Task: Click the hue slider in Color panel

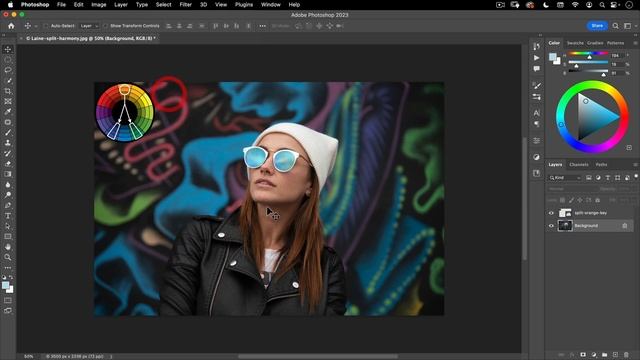Action: click(x=589, y=53)
